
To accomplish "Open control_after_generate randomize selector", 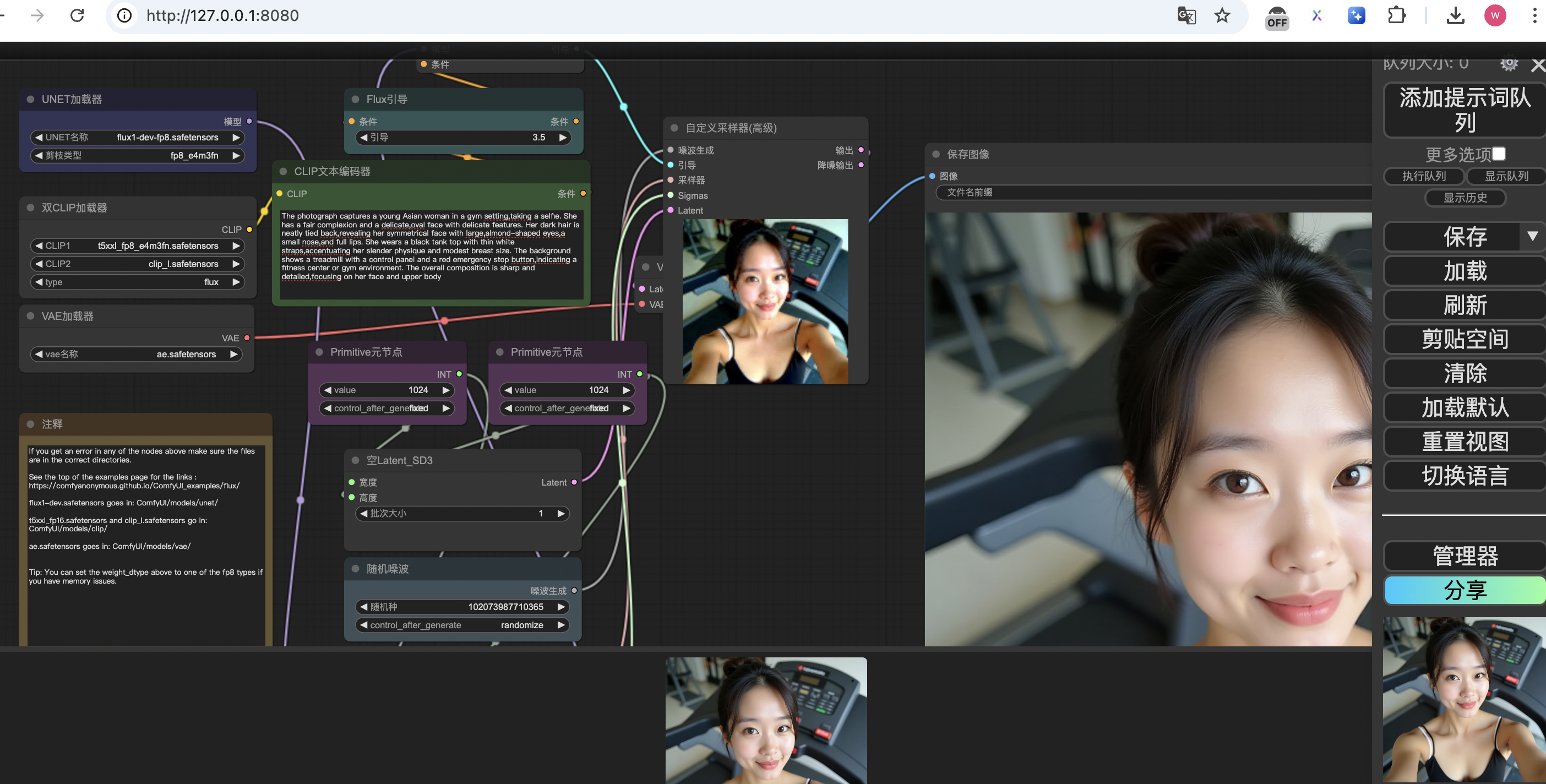I will tap(462, 625).
